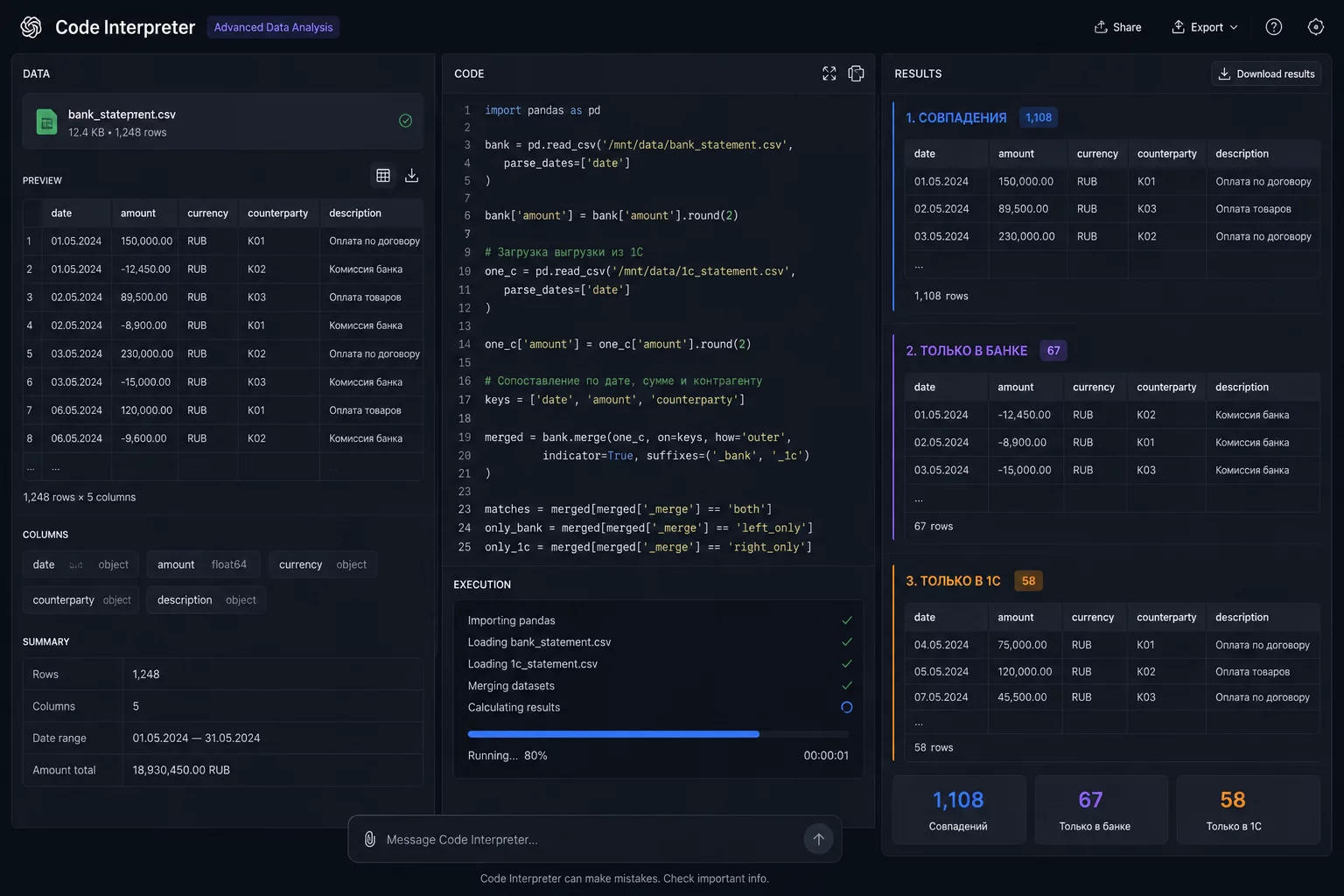This screenshot has height=896, width=1344.
Task: Open the settings gear icon
Action: point(1316,27)
